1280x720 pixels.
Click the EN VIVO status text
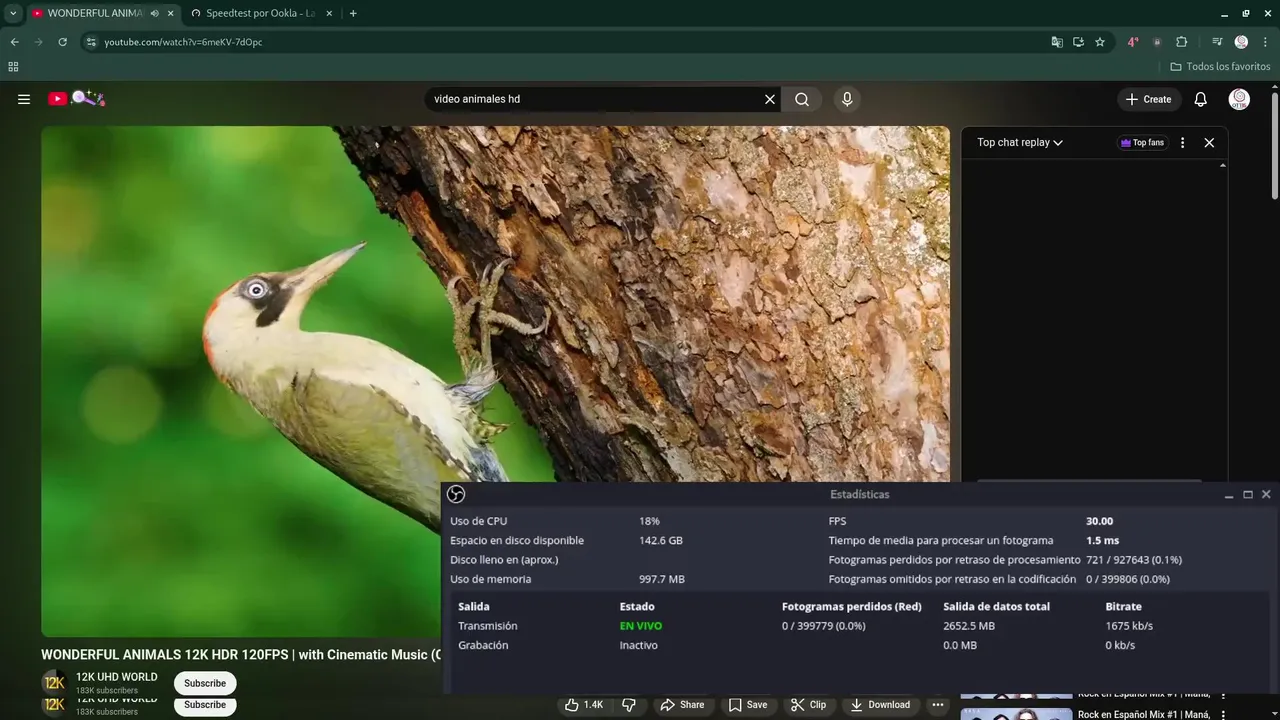pos(641,626)
